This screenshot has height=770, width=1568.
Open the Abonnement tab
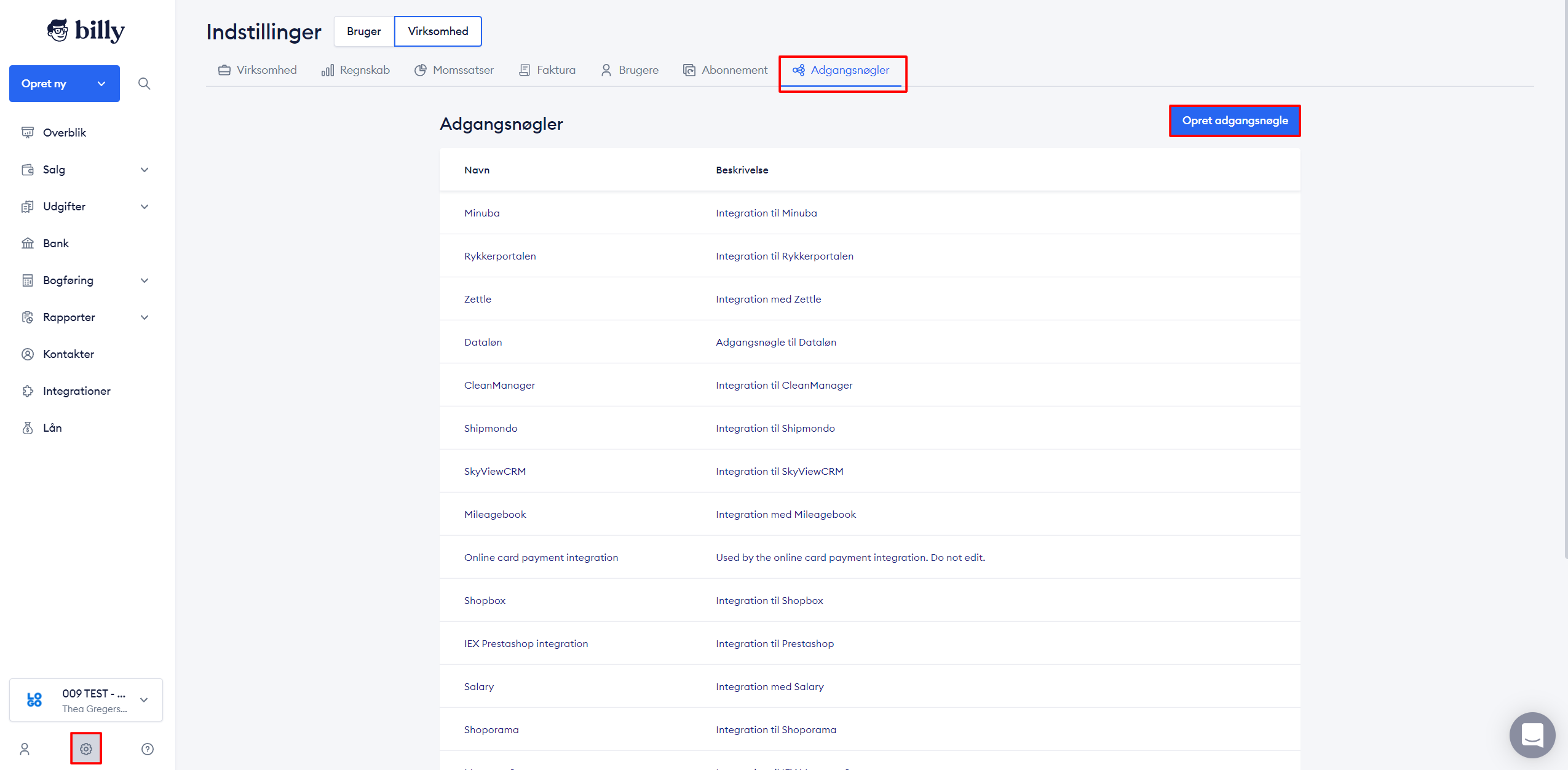(726, 70)
